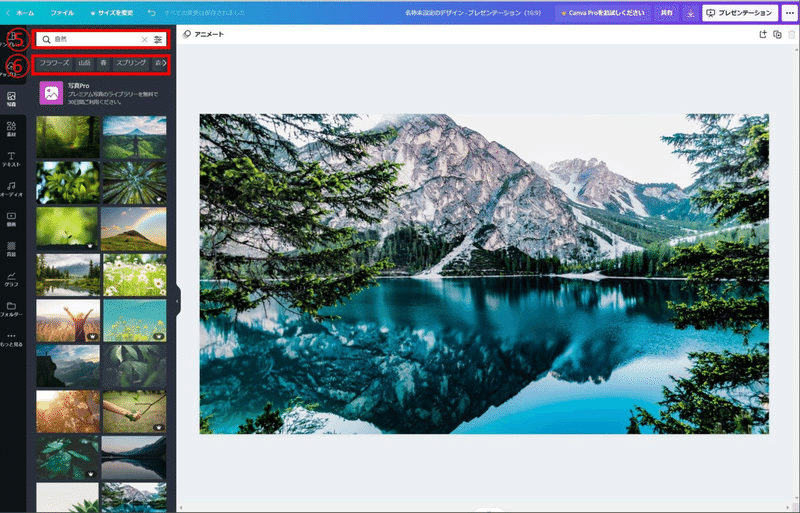Open the 写真 (Photos) sidebar tab
This screenshot has height=513, width=800.
pyautogui.click(x=11, y=99)
